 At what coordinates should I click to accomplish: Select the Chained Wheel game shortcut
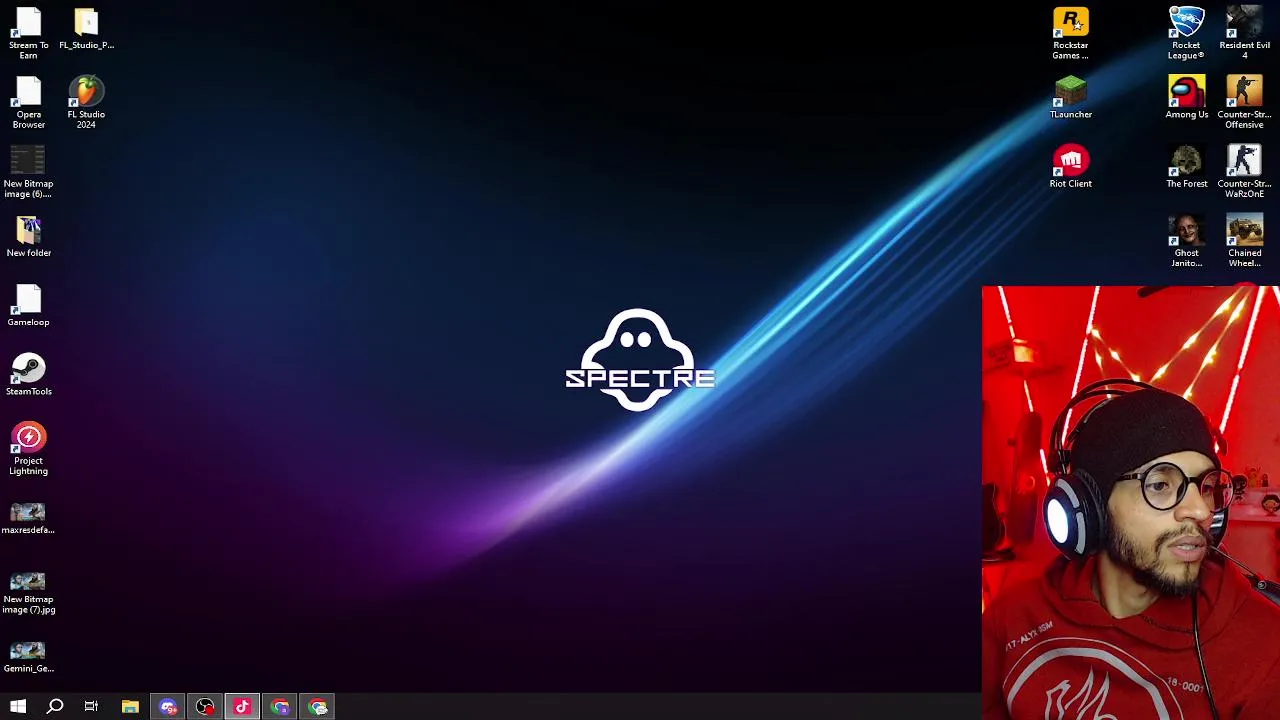(1244, 240)
